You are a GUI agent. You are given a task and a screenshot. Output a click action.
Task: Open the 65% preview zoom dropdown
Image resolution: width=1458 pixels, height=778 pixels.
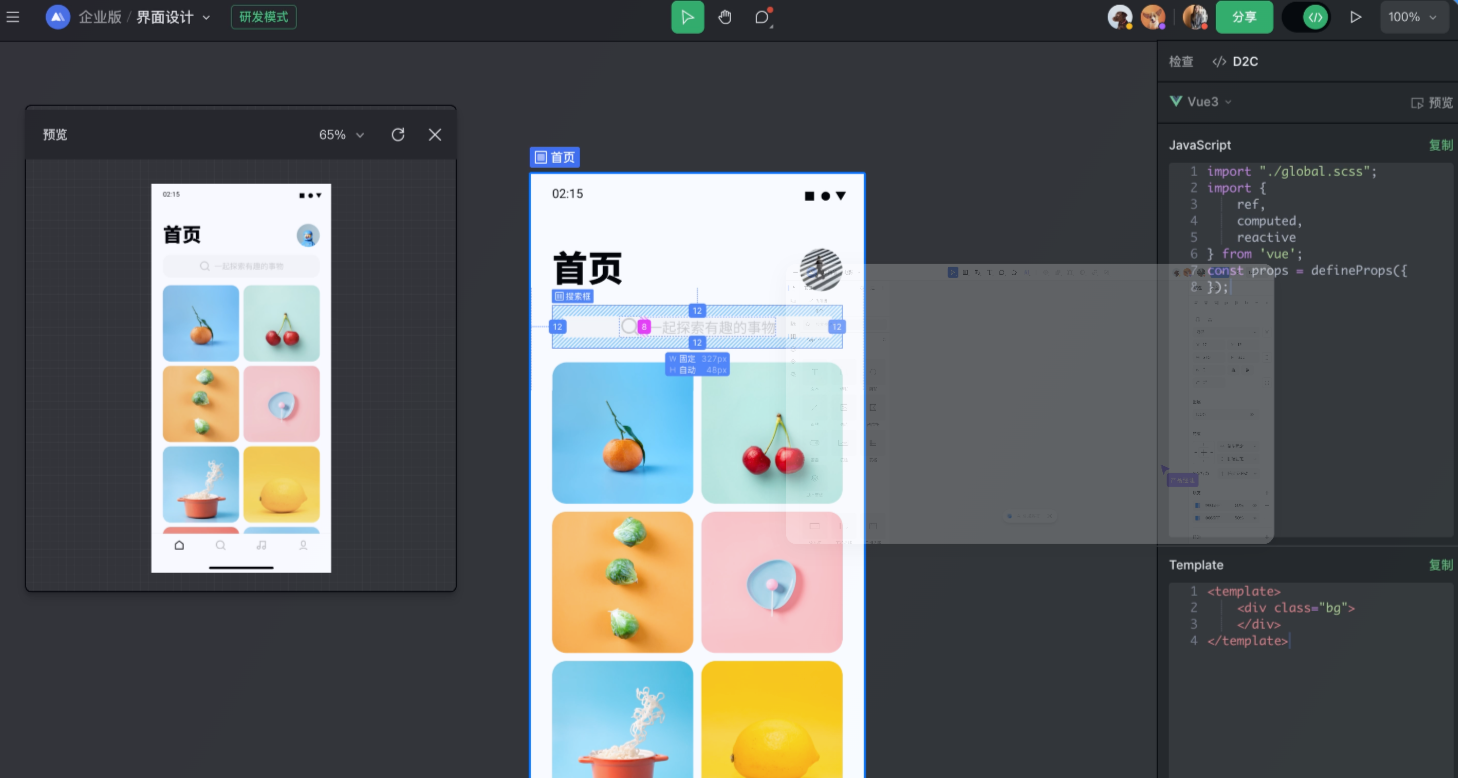point(342,134)
